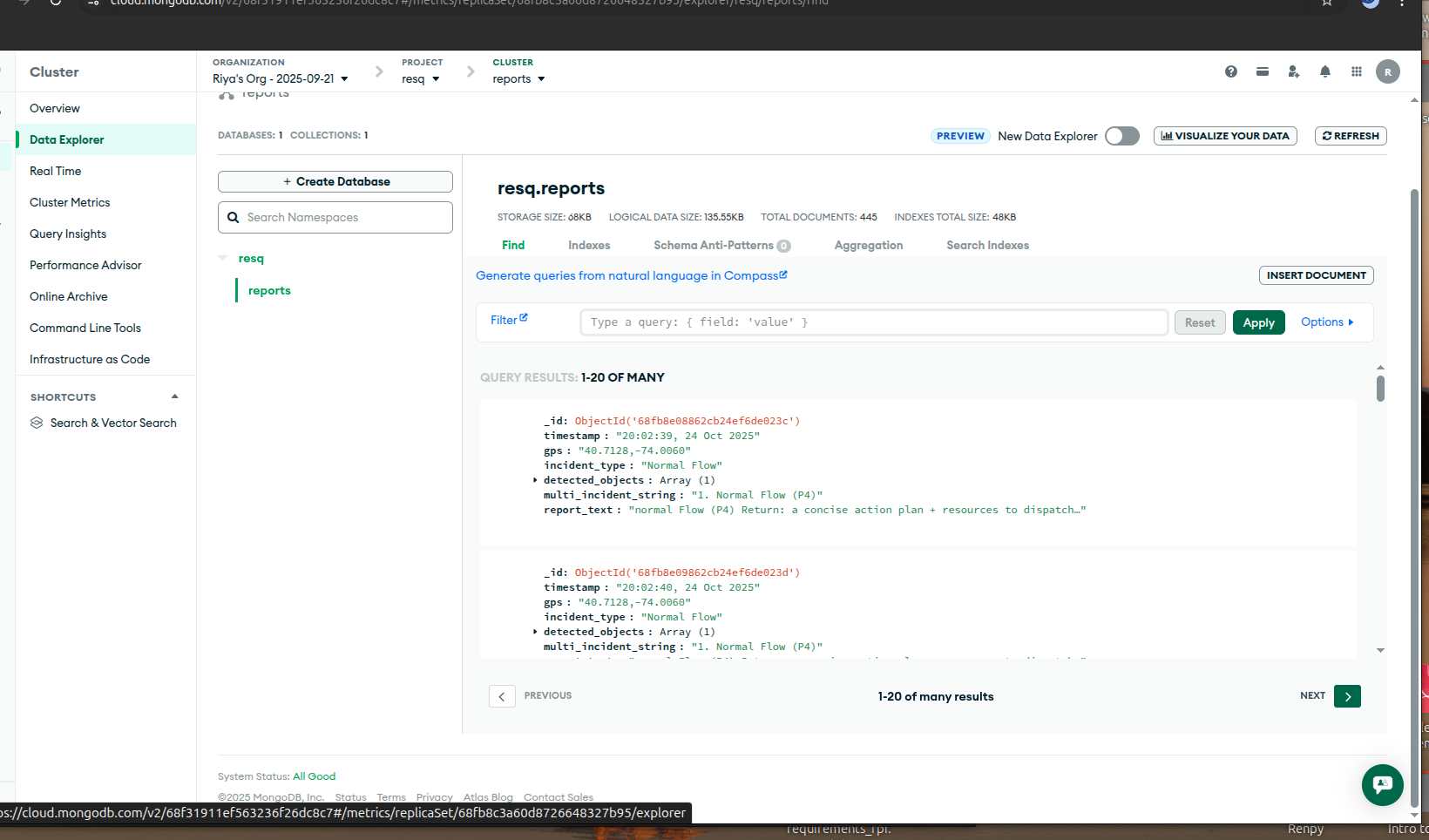The image size is (1429, 840).
Task: Click the Insert Document button
Action: click(1316, 275)
